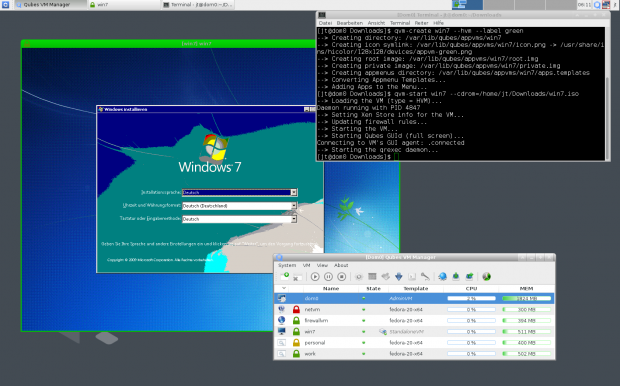This screenshot has width=620, height=386.
Task: Click the green lock icon of work row
Action: pyautogui.click(x=296, y=354)
